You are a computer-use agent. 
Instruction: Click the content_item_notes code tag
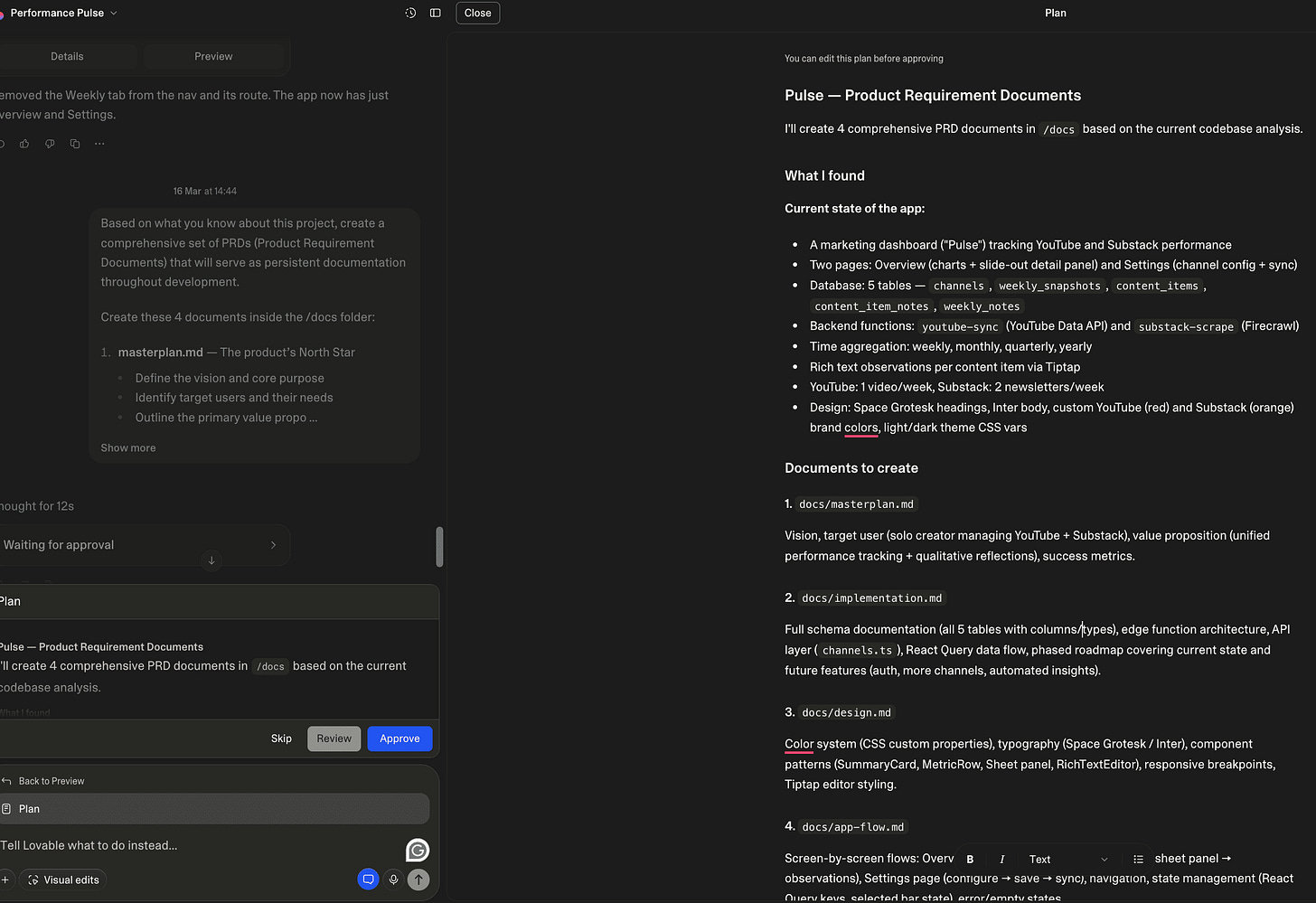click(x=871, y=306)
